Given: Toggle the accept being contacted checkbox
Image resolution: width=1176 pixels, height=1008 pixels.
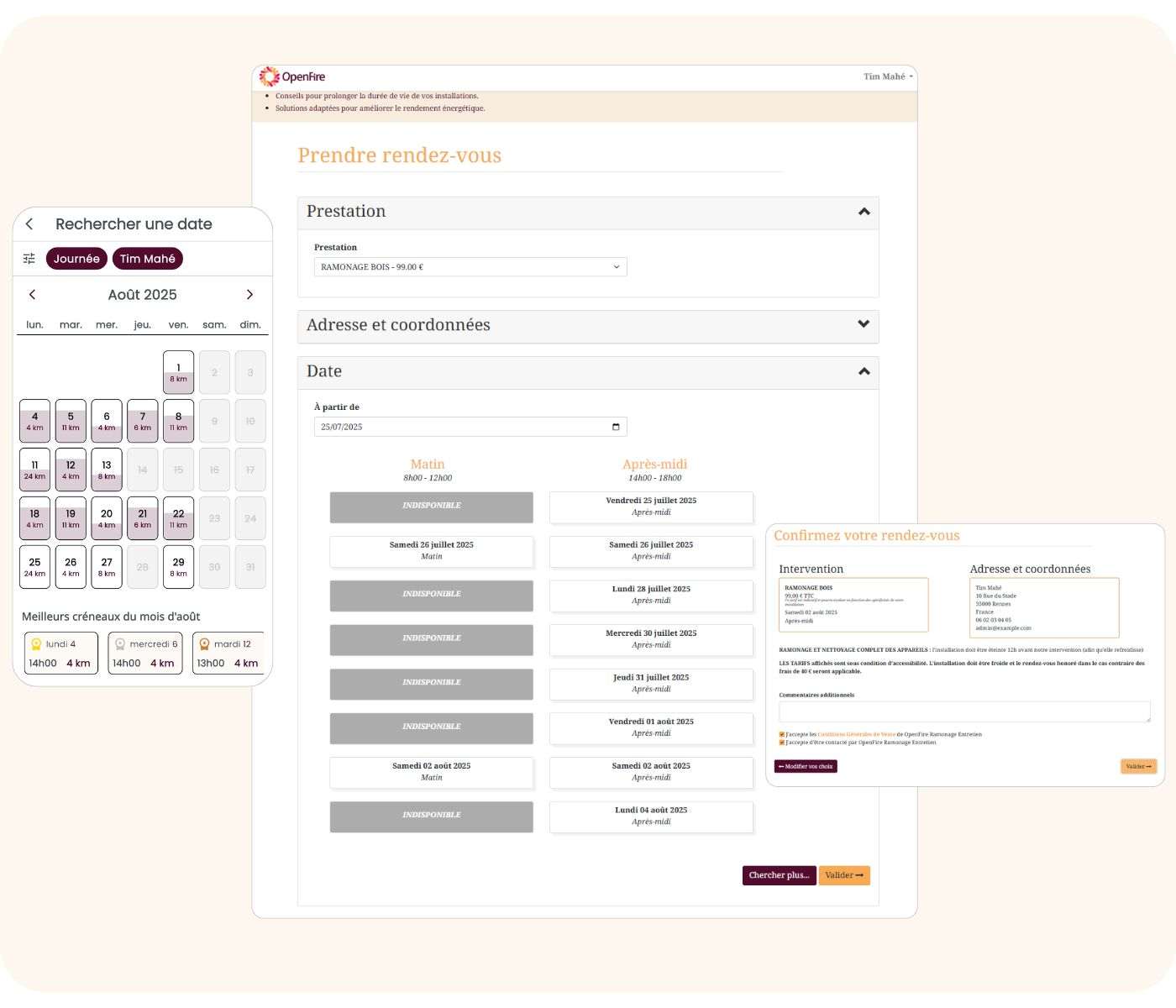Looking at the screenshot, I should pos(782,743).
